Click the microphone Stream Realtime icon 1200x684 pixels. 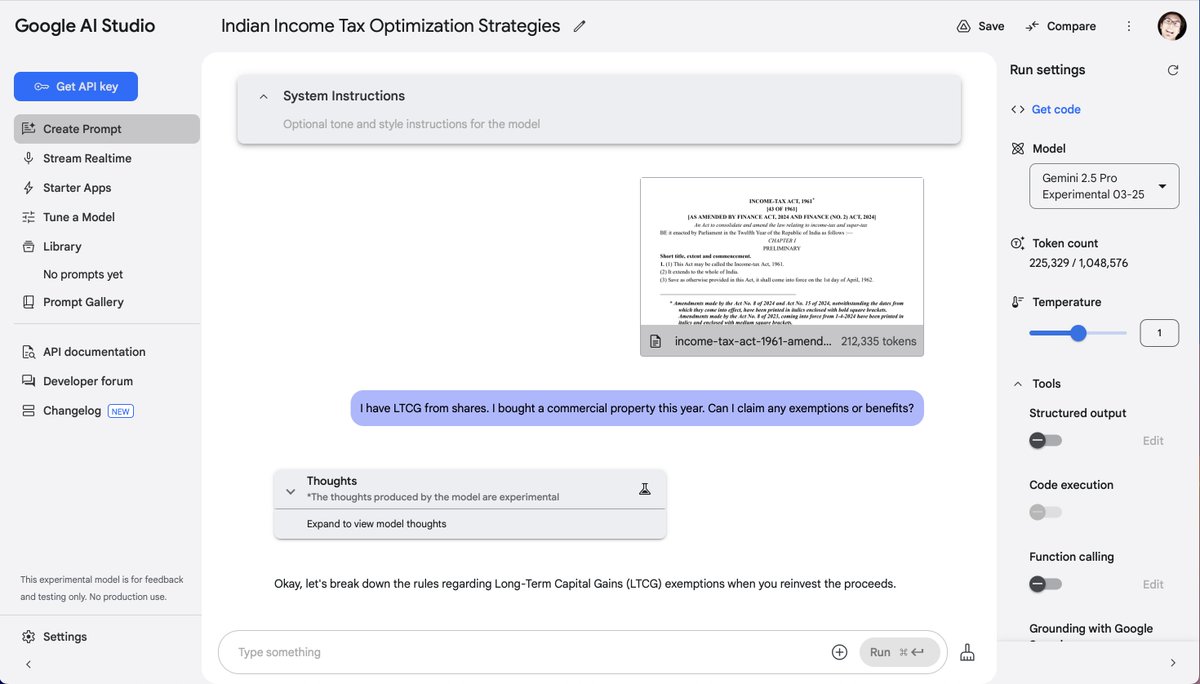[x=29, y=158]
